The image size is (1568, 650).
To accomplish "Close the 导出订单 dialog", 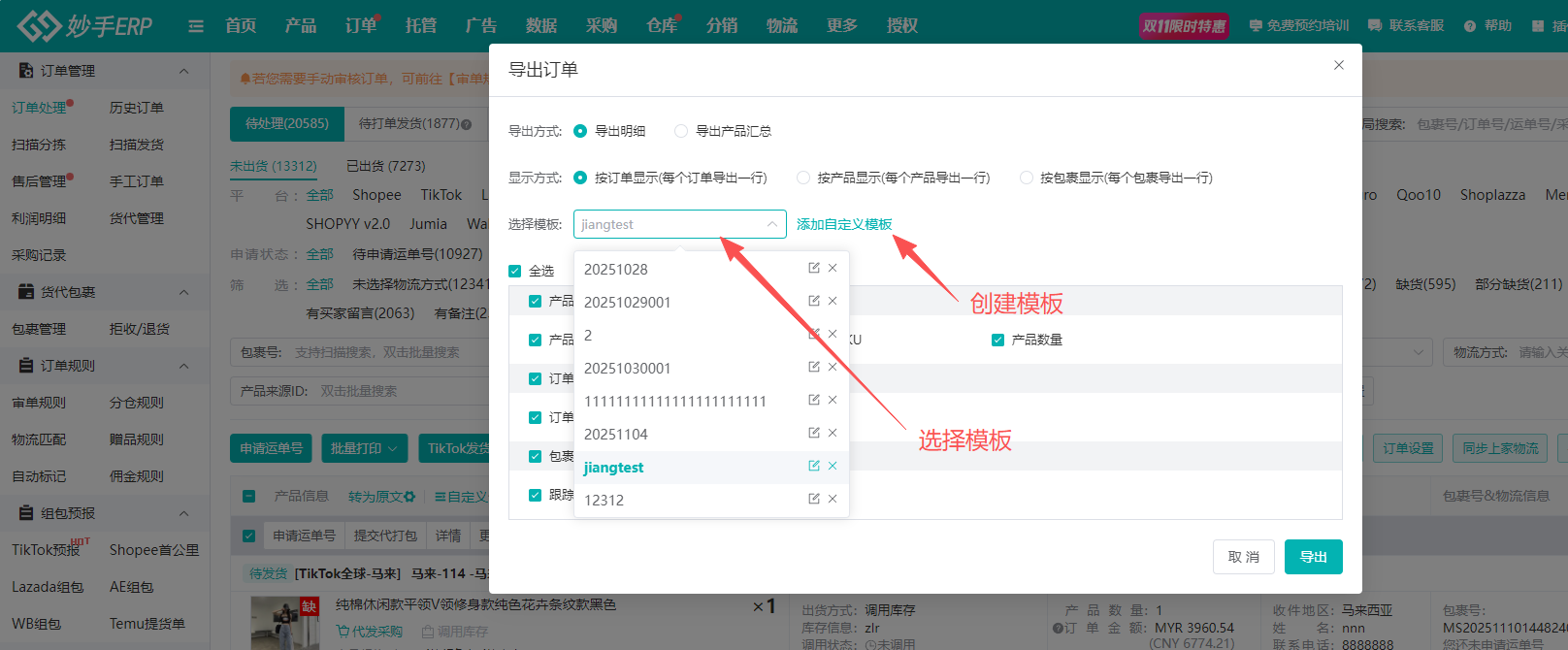I will (x=1339, y=65).
